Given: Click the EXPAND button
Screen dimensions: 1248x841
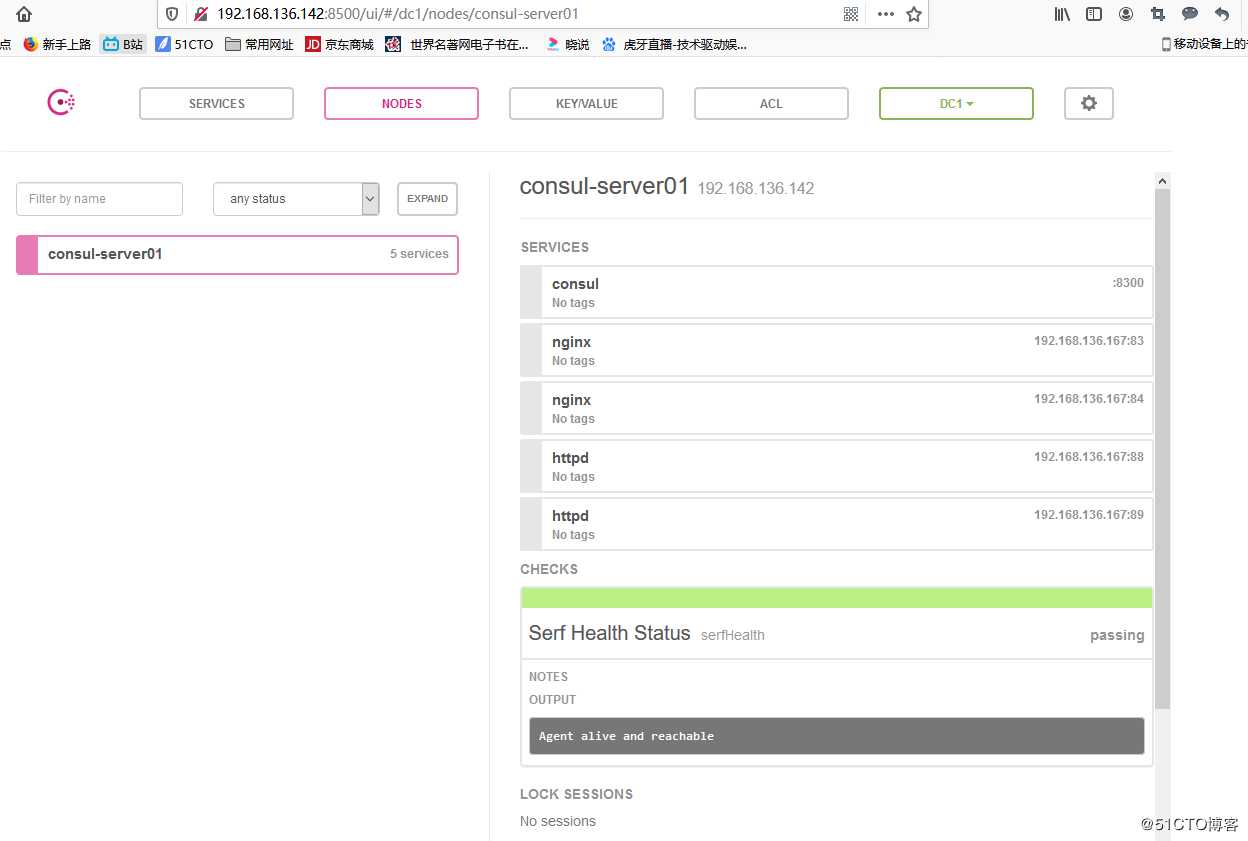Looking at the screenshot, I should click(427, 199).
